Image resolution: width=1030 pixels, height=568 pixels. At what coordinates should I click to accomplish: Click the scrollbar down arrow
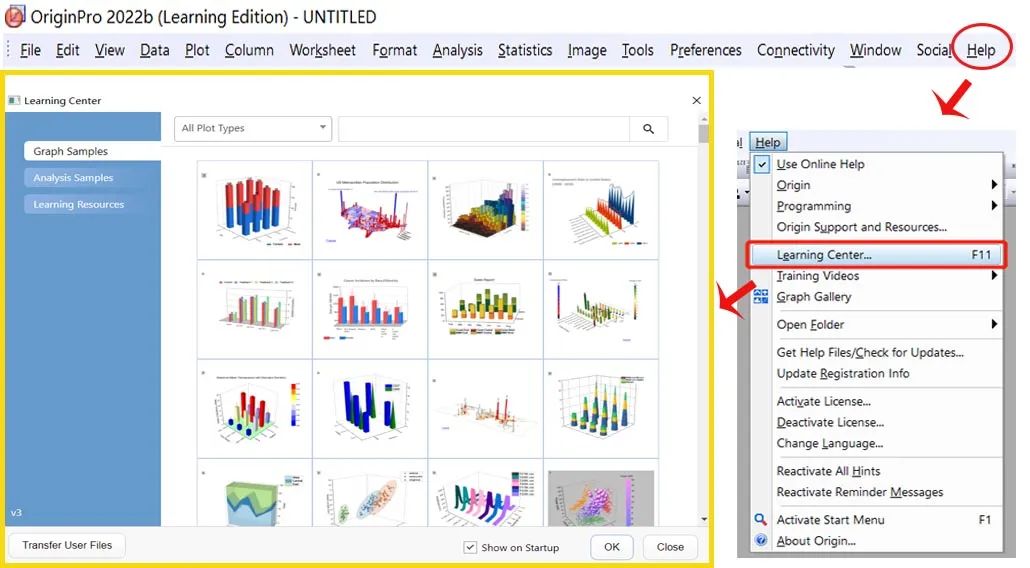(x=704, y=519)
